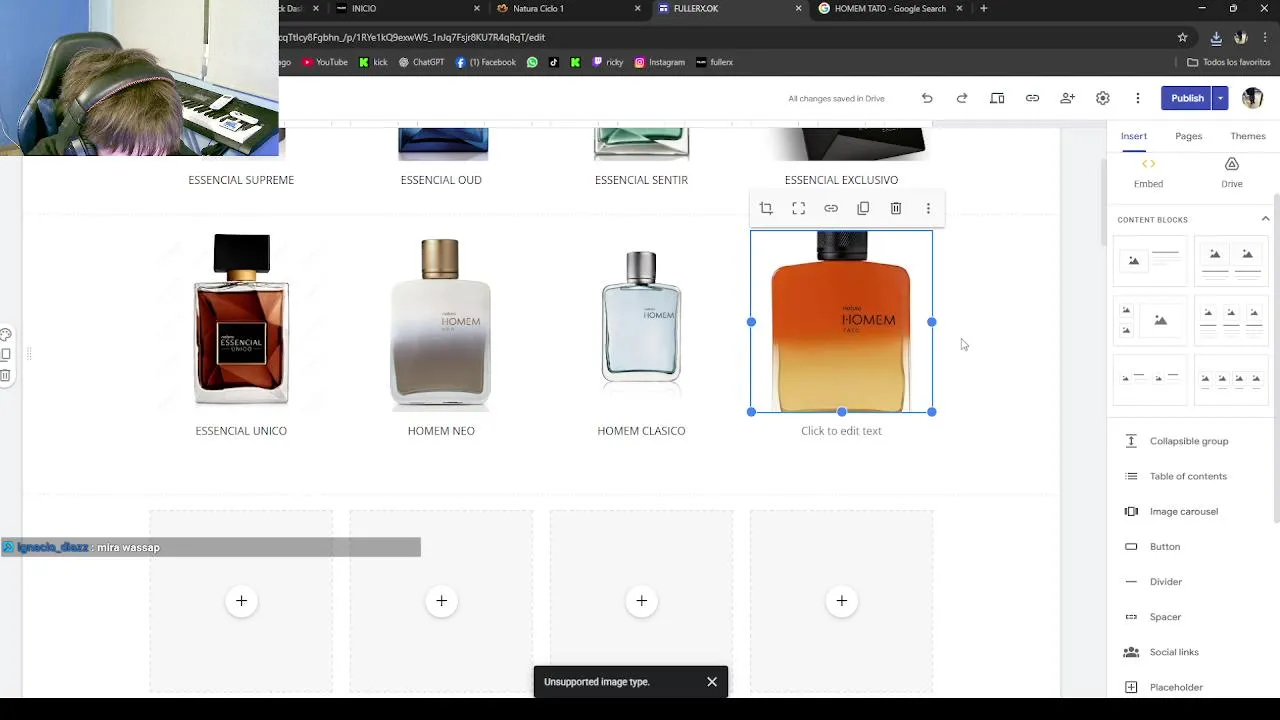
Task: Insert a Collapsible group
Action: pyautogui.click(x=1190, y=441)
